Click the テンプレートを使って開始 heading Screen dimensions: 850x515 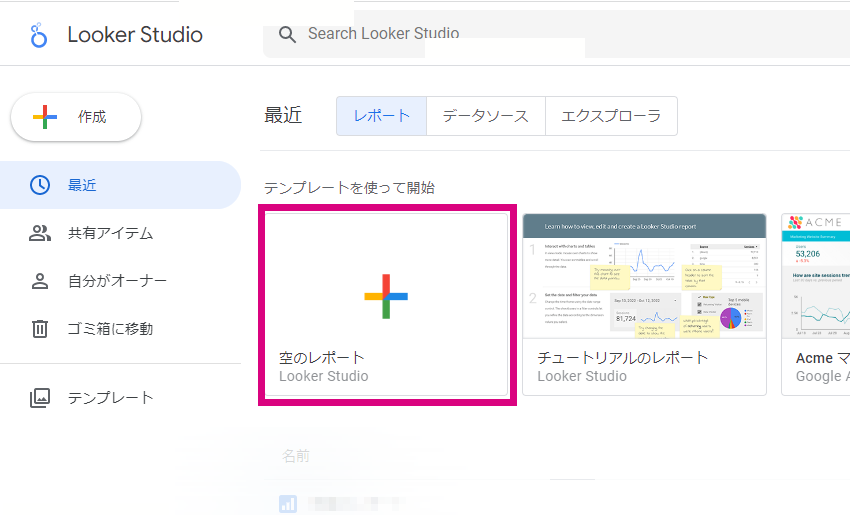[349, 188]
